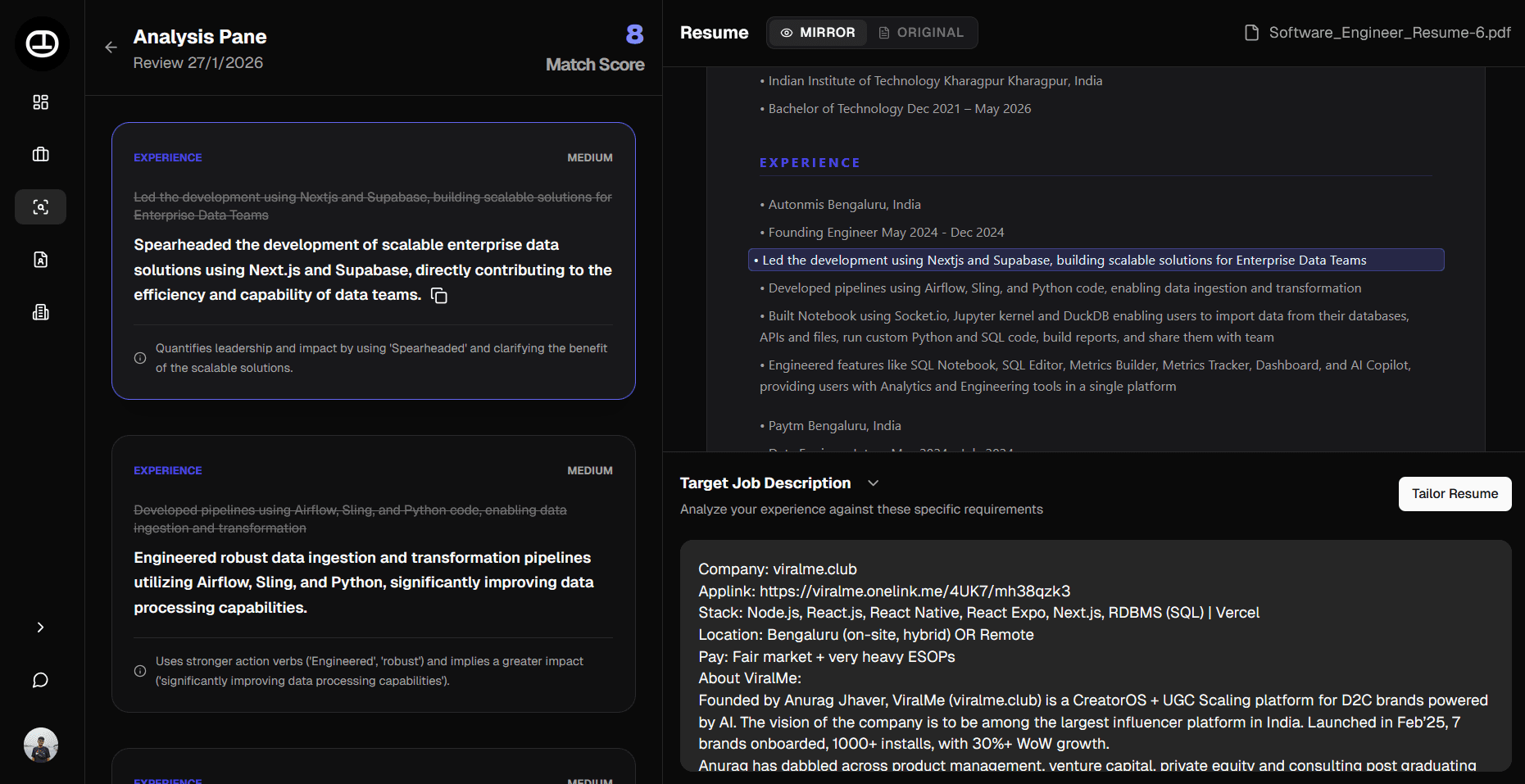1525x784 pixels.
Task: Click the app logo in the sidebar
Action: pyautogui.click(x=42, y=43)
